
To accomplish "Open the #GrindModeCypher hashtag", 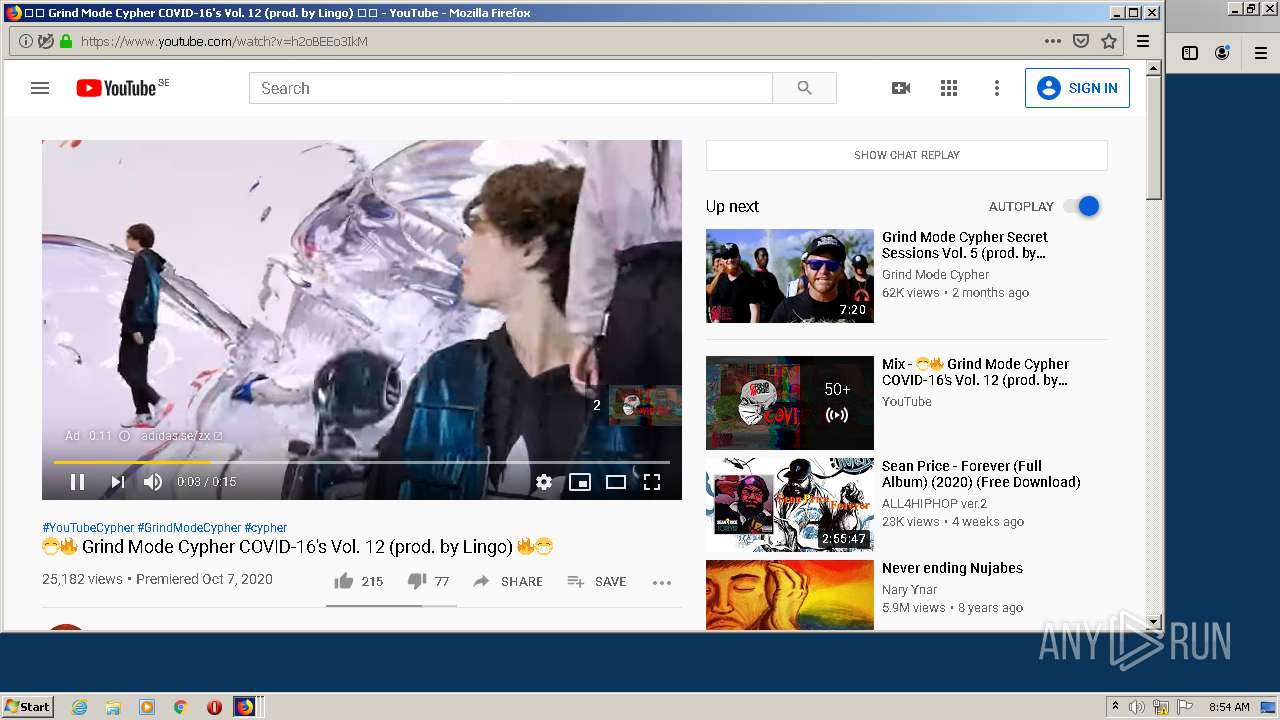I will pyautogui.click(x=190, y=528).
